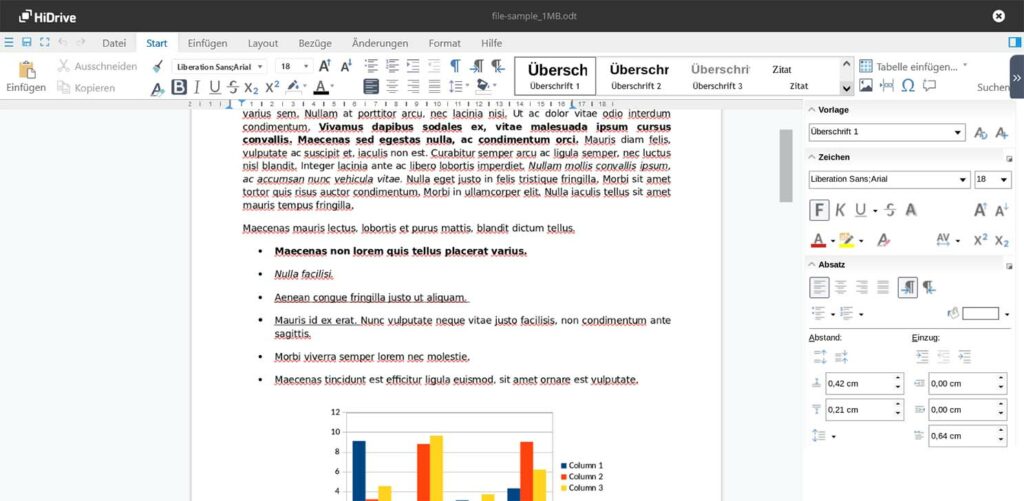Click the shadow text icon in the Zeichen panel

point(910,210)
